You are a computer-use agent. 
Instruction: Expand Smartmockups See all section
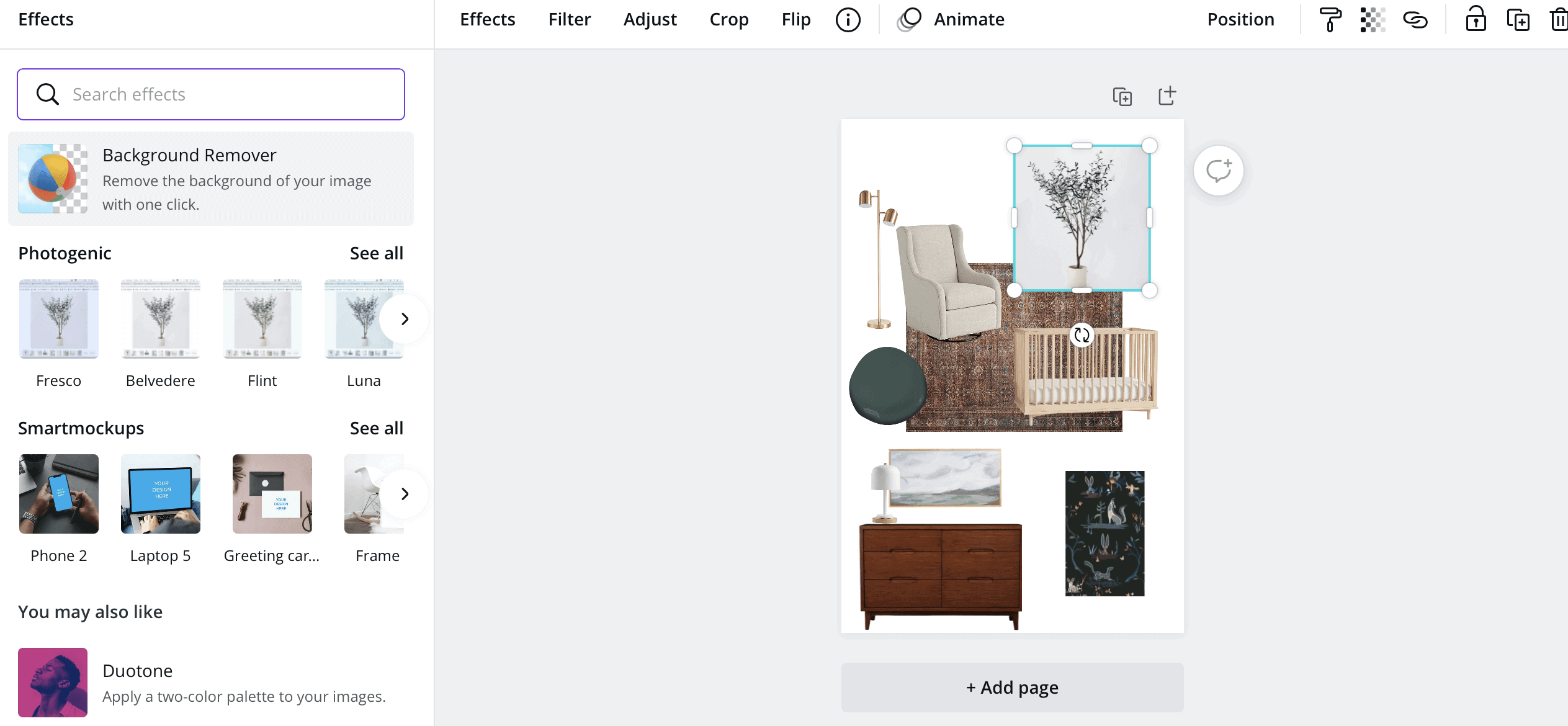[376, 428]
